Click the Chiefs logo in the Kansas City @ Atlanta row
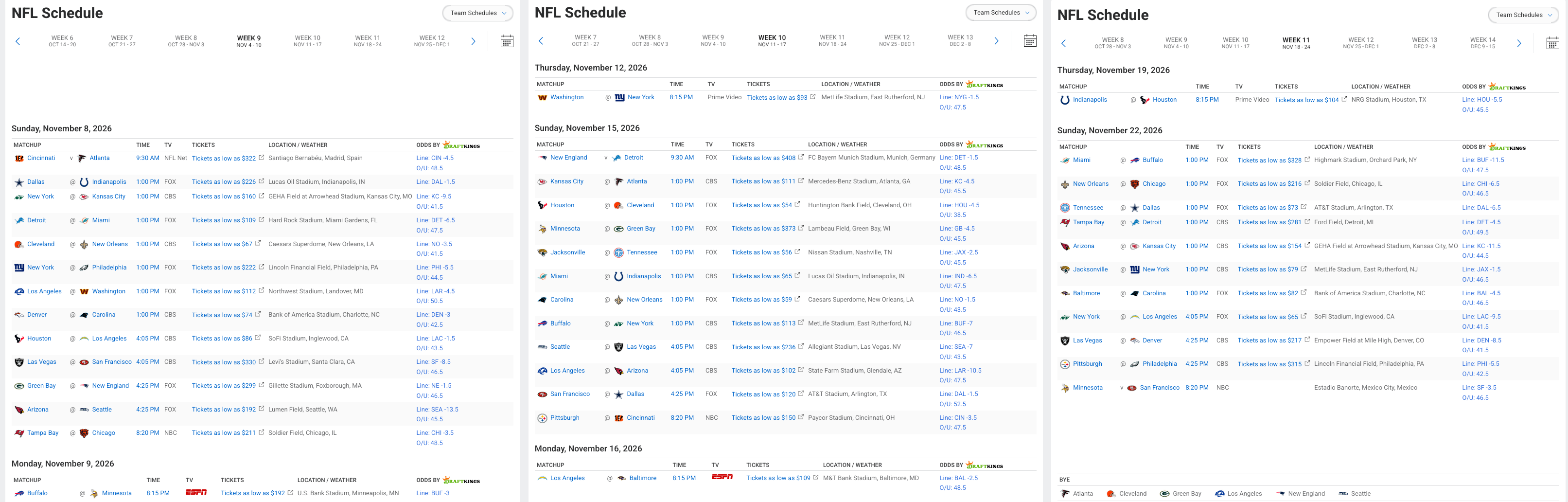The height and width of the screenshot is (502, 1568). click(x=542, y=181)
